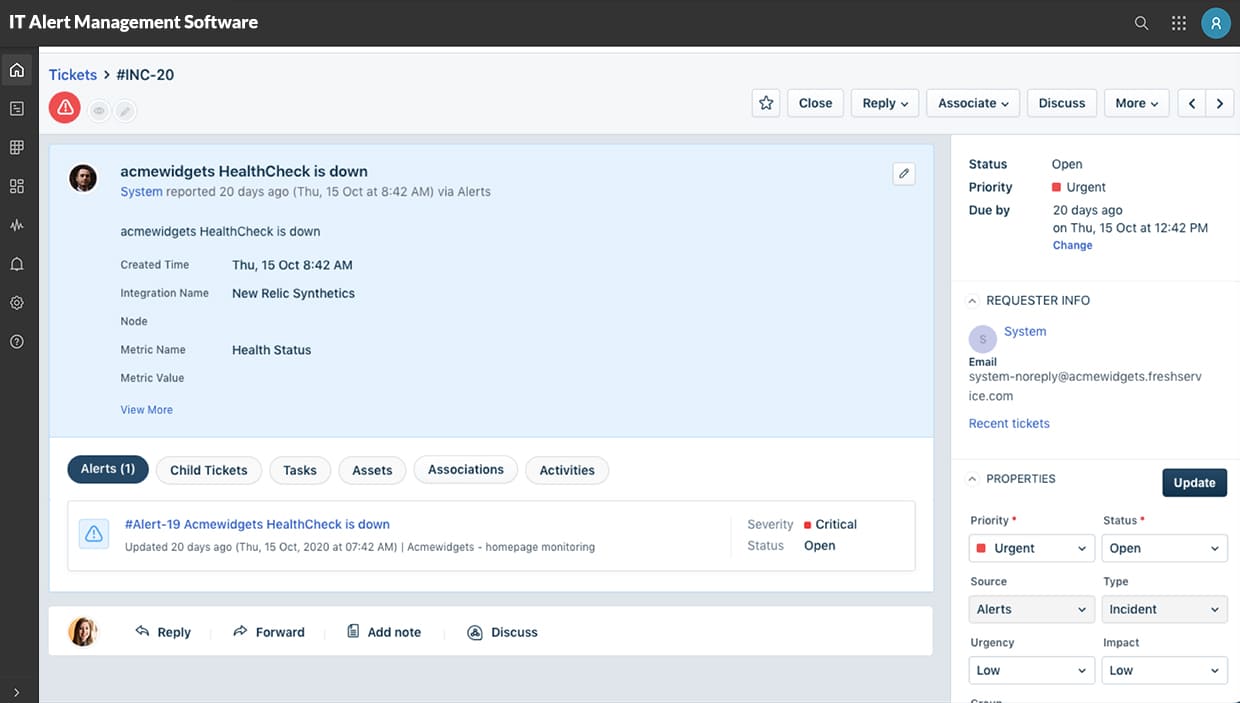Toggle the watch eye icon on the ticket

(x=97, y=110)
